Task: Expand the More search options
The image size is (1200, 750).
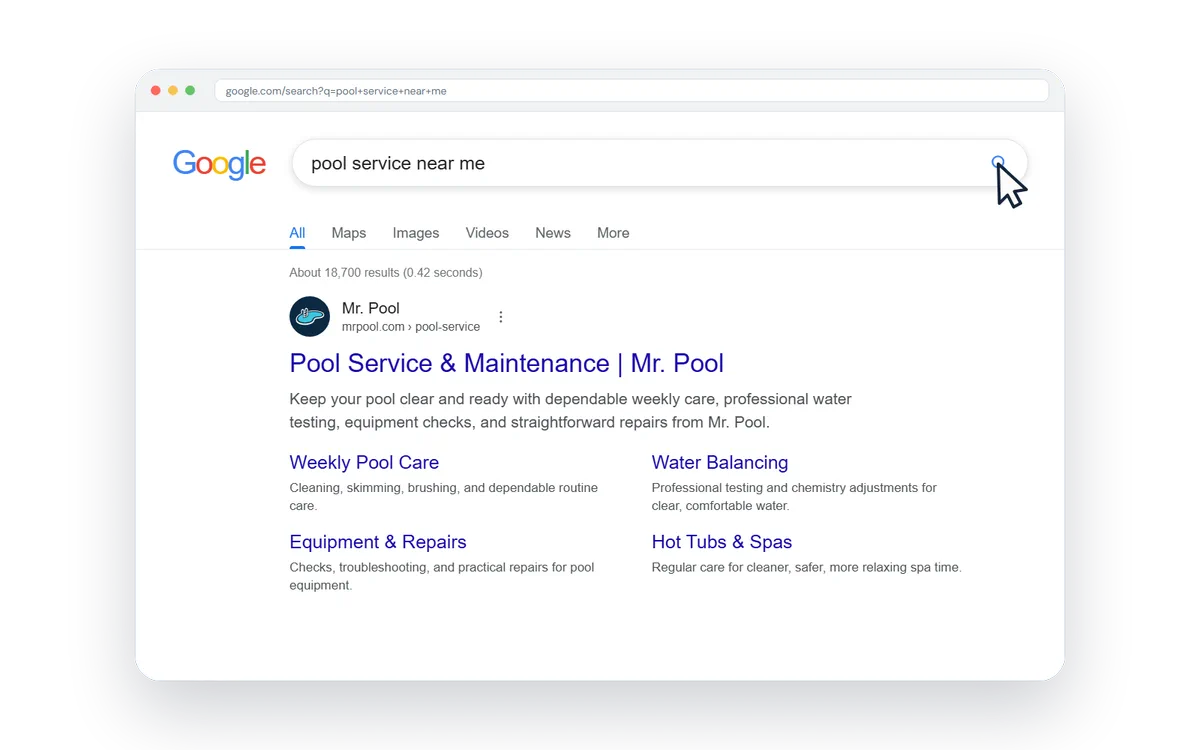Action: [613, 233]
